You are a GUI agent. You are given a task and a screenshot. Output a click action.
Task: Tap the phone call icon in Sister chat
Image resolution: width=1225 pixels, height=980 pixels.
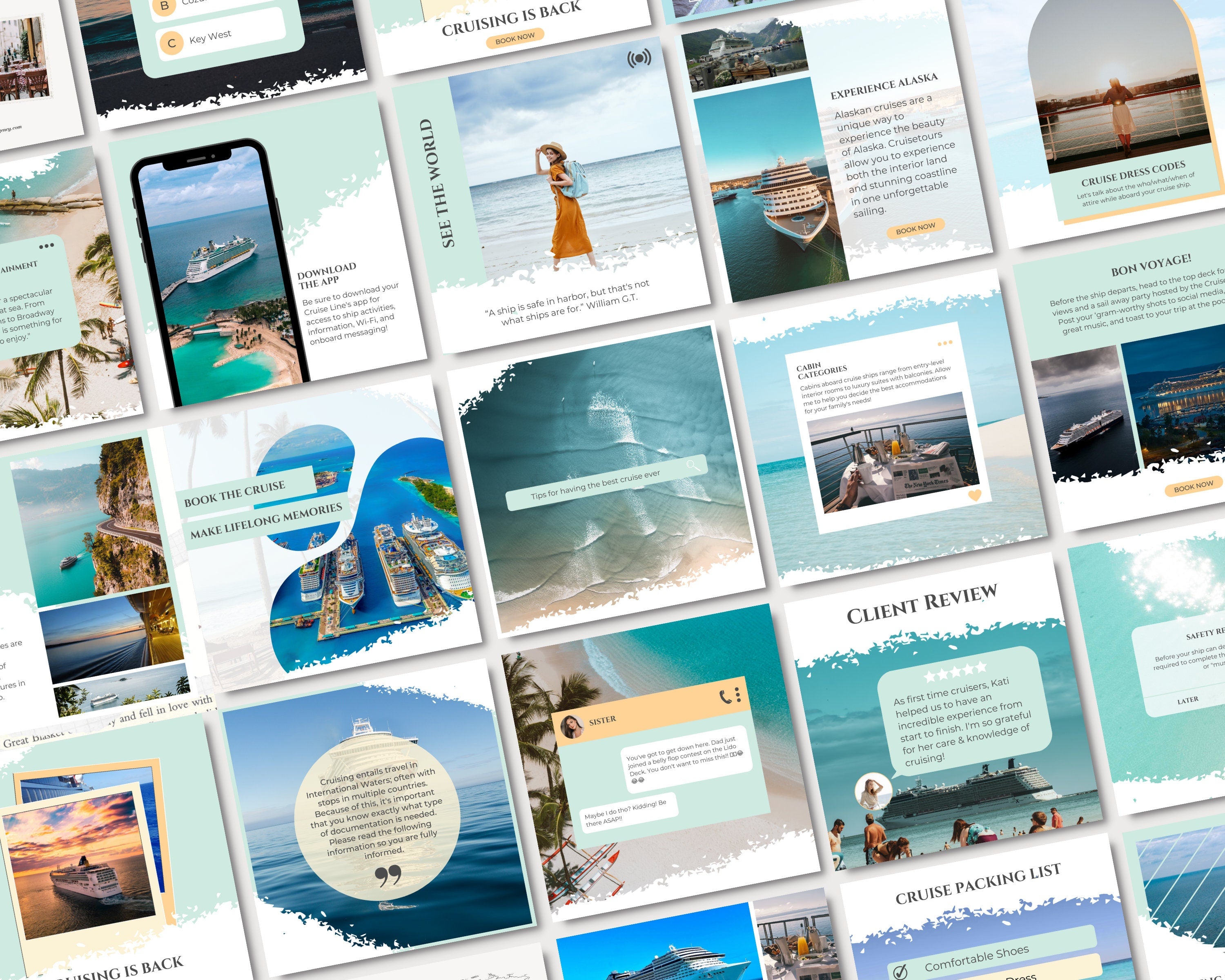pos(726,697)
